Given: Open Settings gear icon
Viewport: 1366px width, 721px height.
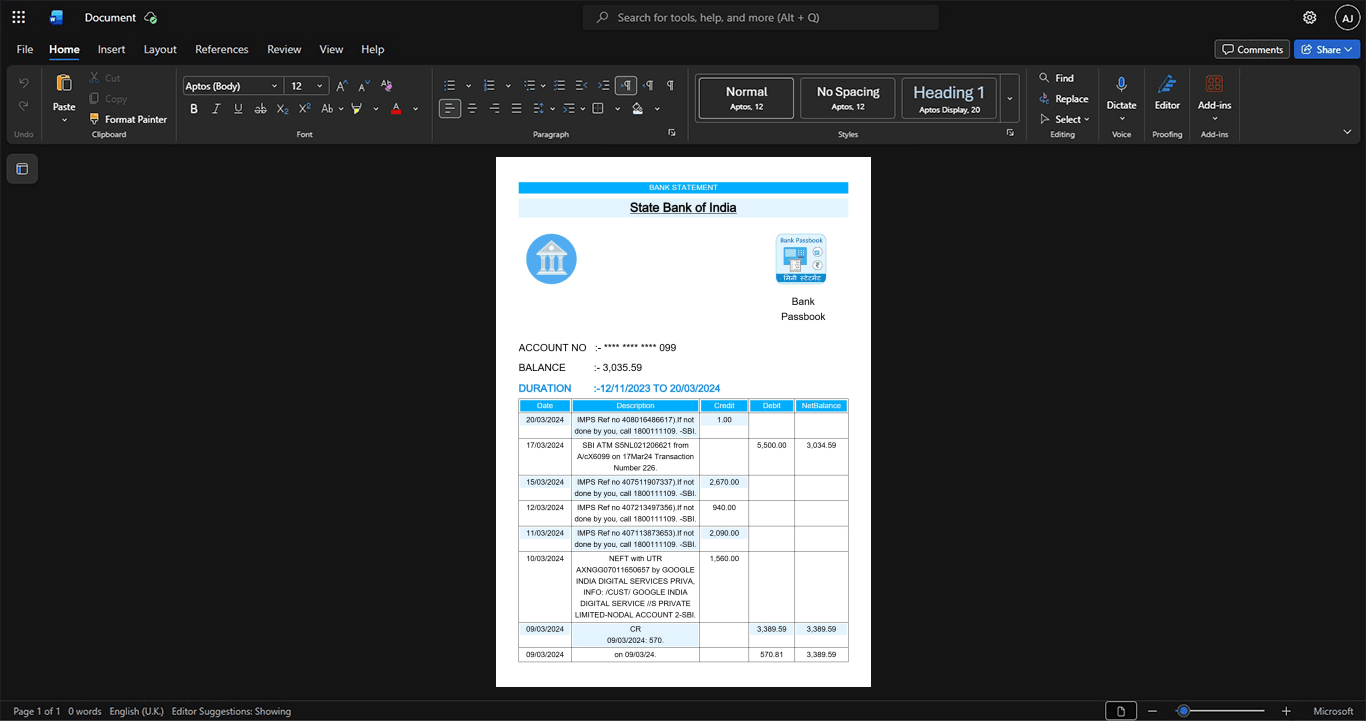Looking at the screenshot, I should 1310,17.
